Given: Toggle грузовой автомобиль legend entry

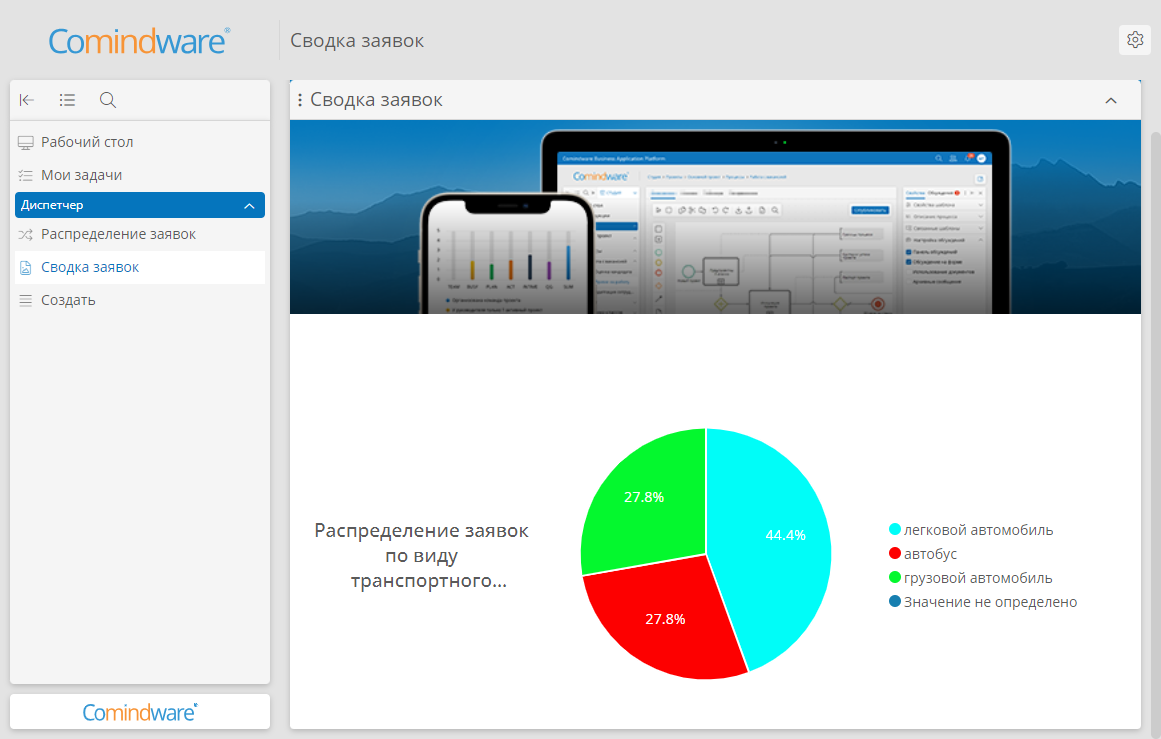Looking at the screenshot, I should (x=970, y=578).
